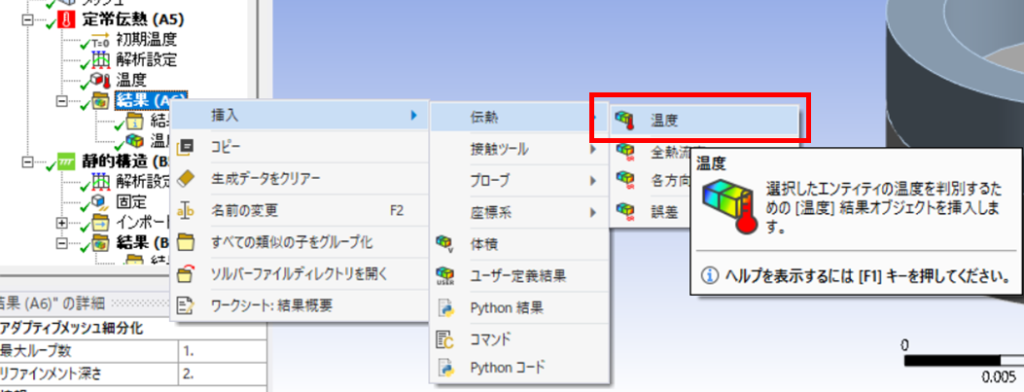Image resolution: width=1024 pixels, height=392 pixels.
Task: Click folder icon beside すべての類似の子をグループ化
Action: coord(186,242)
